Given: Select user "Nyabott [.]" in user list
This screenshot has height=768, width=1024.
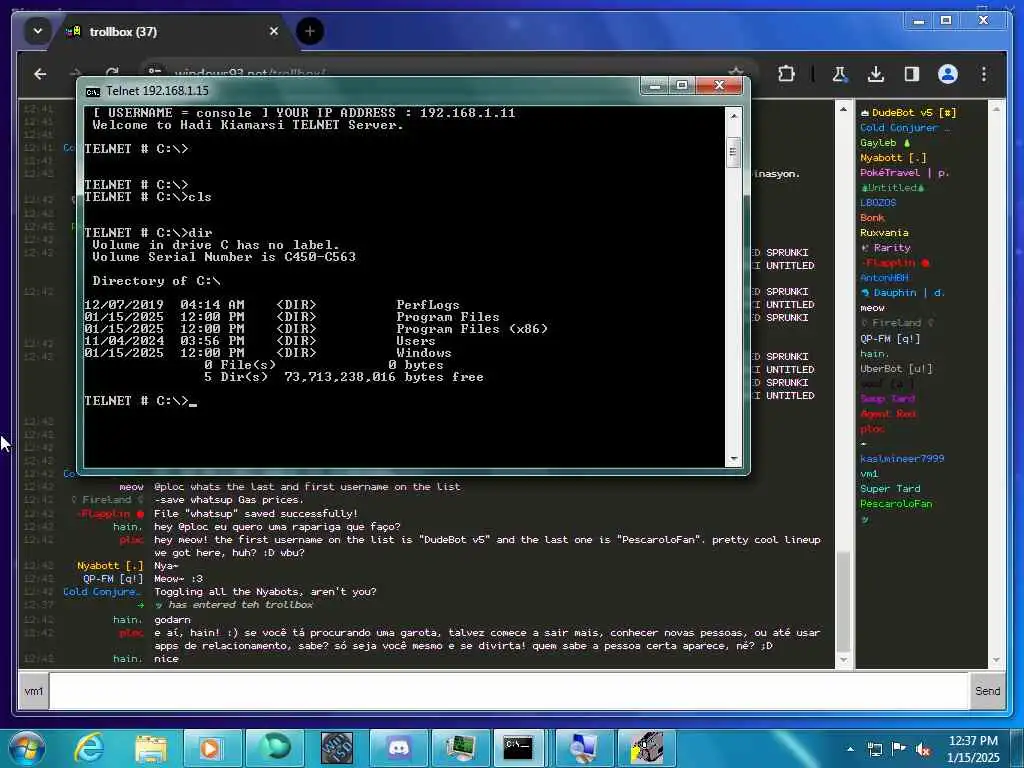Looking at the screenshot, I should coord(893,157).
